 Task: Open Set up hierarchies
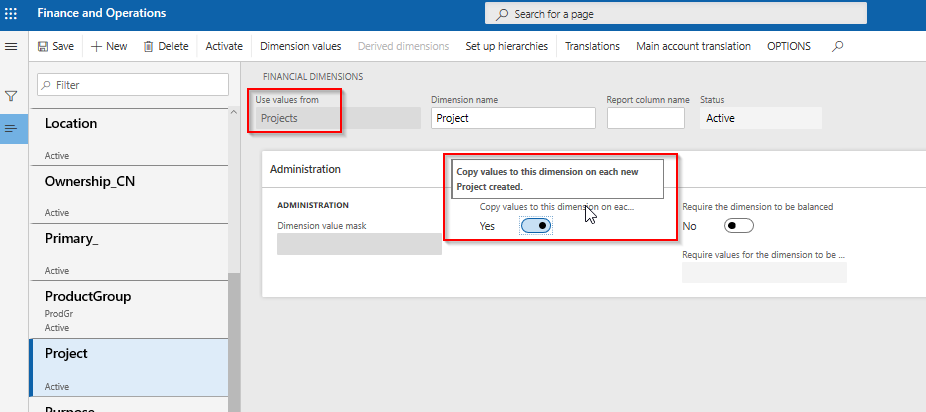click(507, 46)
